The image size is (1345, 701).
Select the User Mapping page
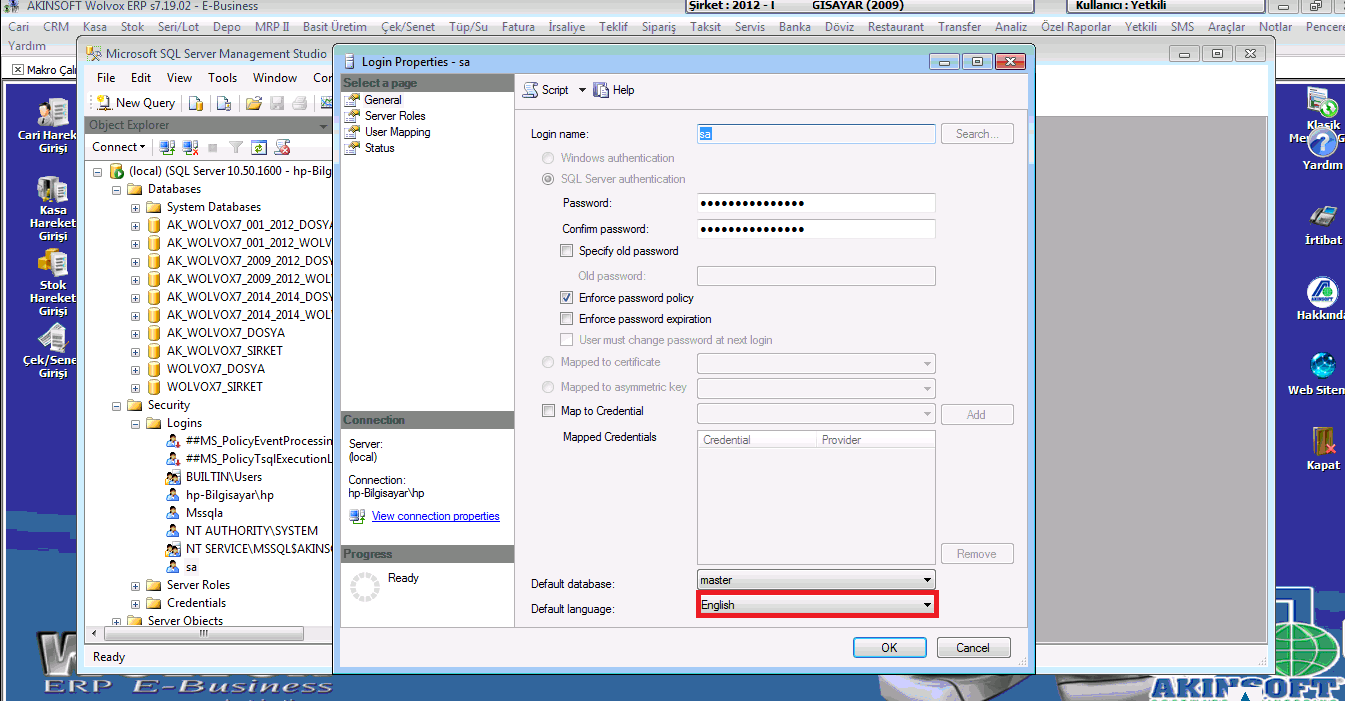click(397, 132)
